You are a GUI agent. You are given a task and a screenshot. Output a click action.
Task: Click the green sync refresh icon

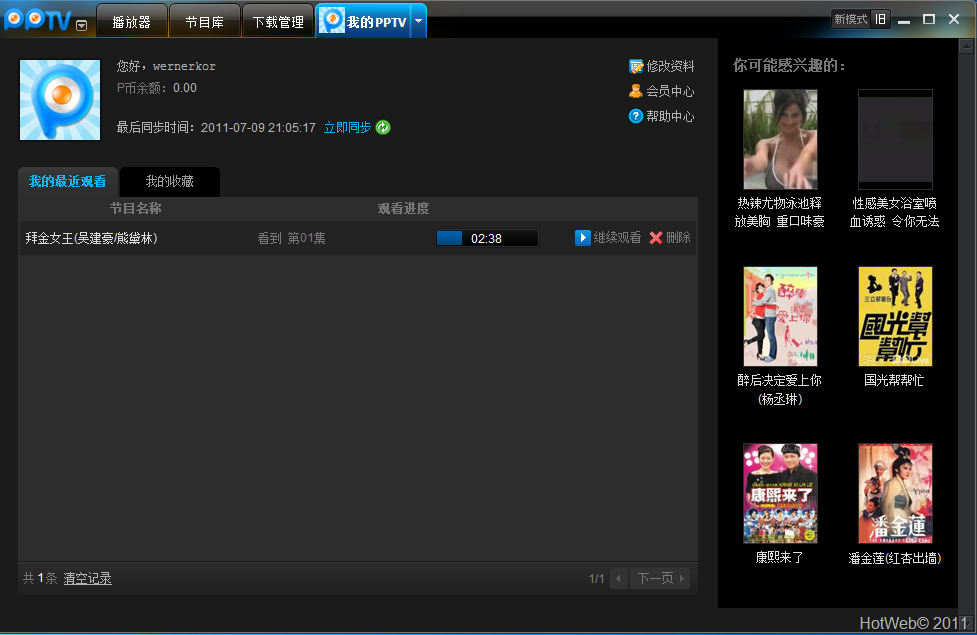click(383, 127)
